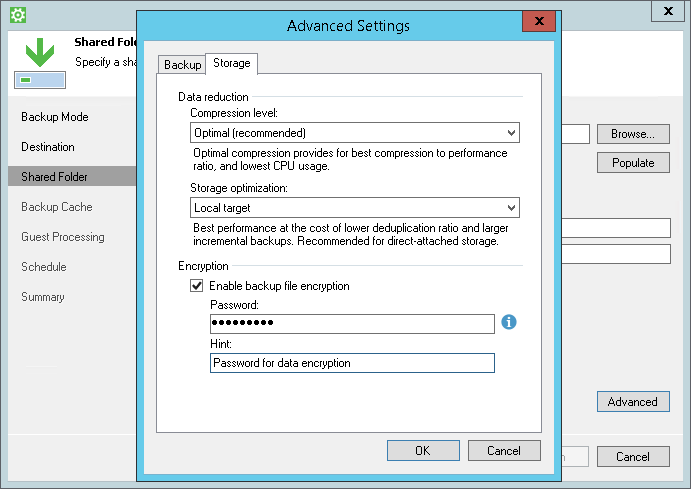
Task: Close the Advanced Settings dialog
Action: tap(539, 21)
